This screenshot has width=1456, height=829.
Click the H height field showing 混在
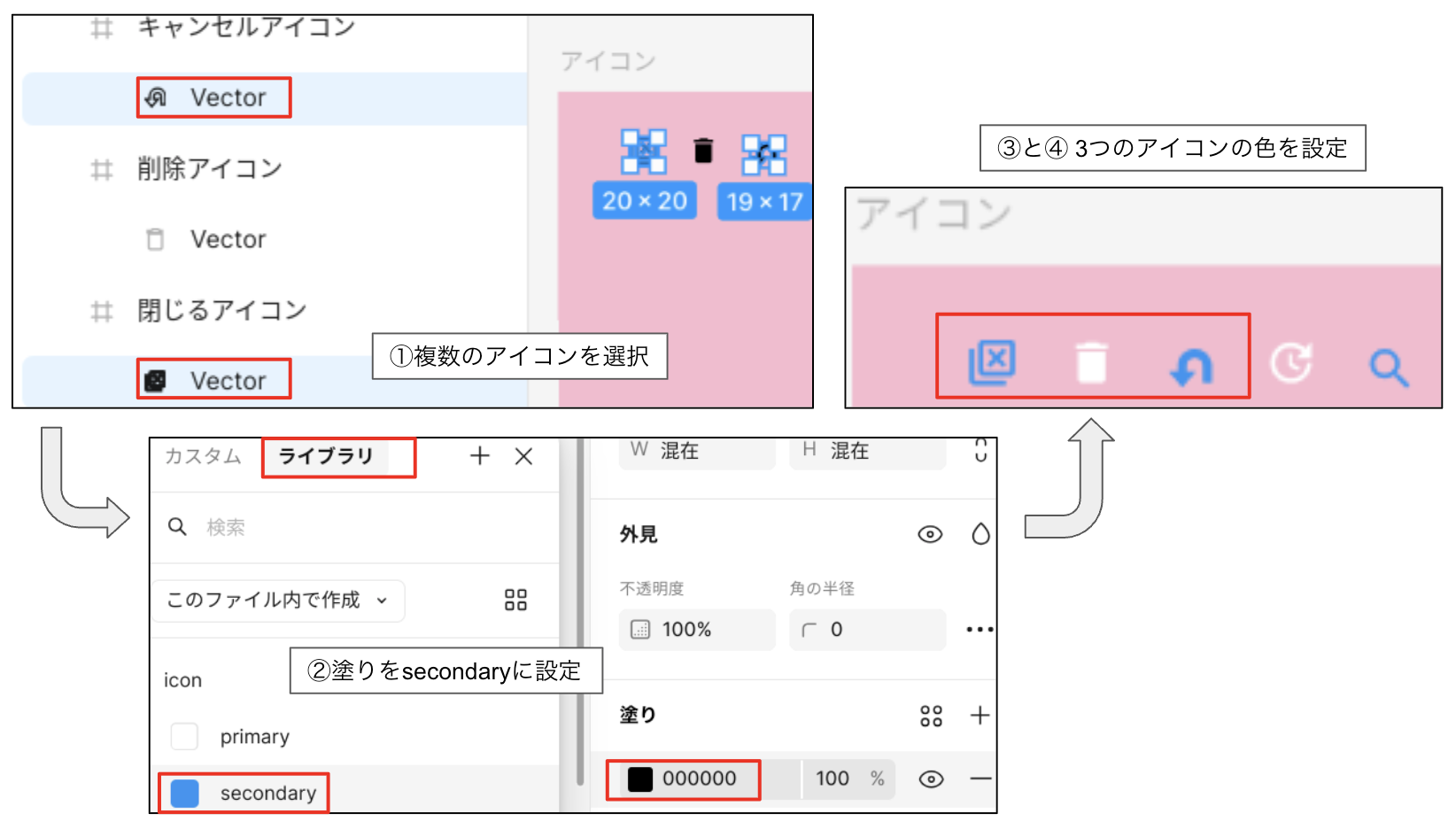867,452
